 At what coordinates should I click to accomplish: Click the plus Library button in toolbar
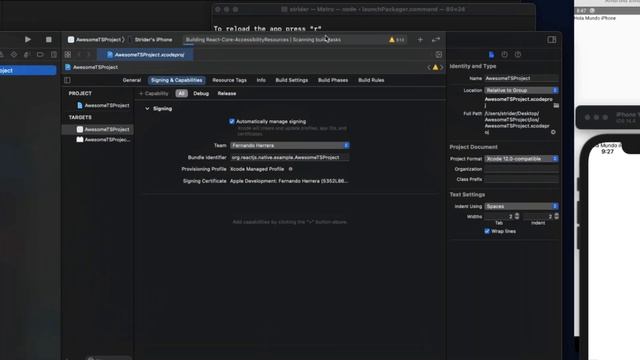click(420, 40)
